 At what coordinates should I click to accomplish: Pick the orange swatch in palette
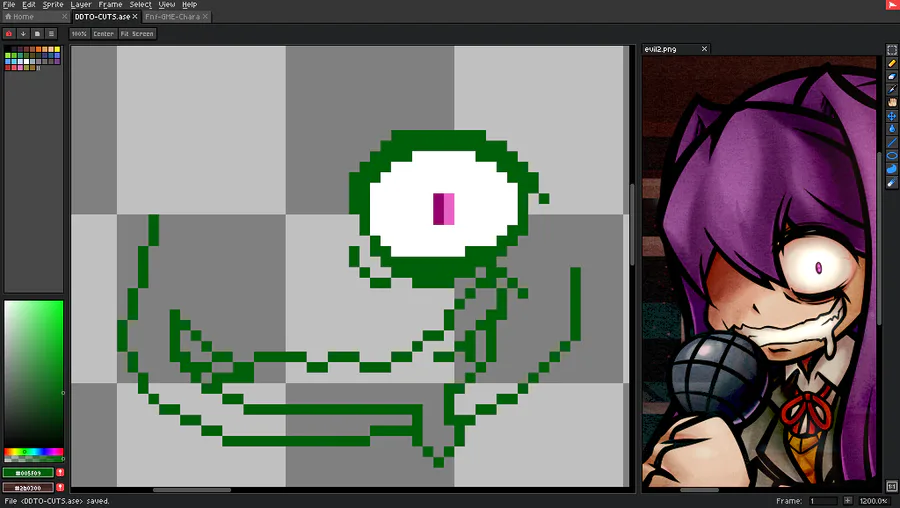(38, 49)
